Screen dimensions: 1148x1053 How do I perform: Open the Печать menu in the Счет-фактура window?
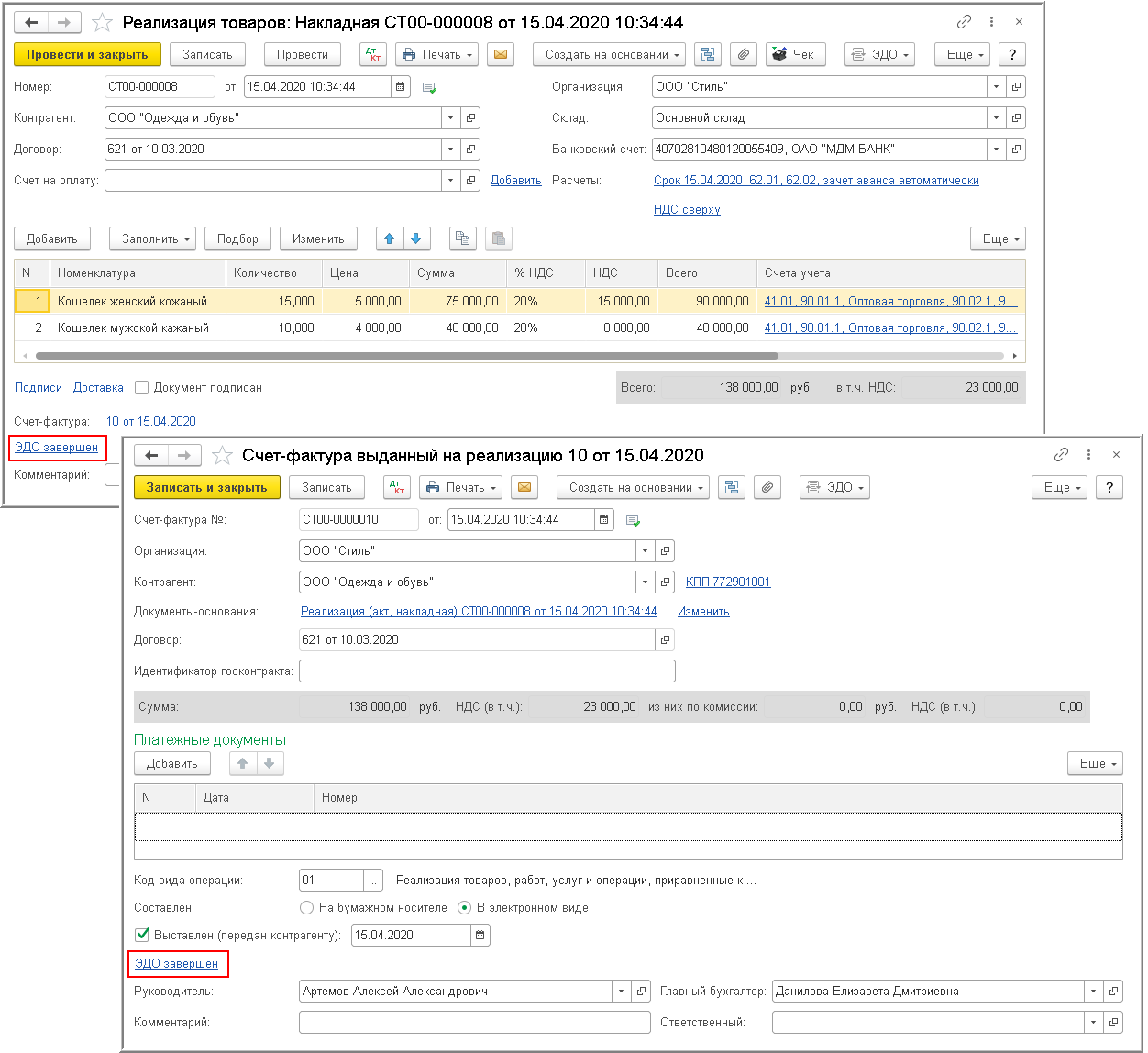(460, 488)
